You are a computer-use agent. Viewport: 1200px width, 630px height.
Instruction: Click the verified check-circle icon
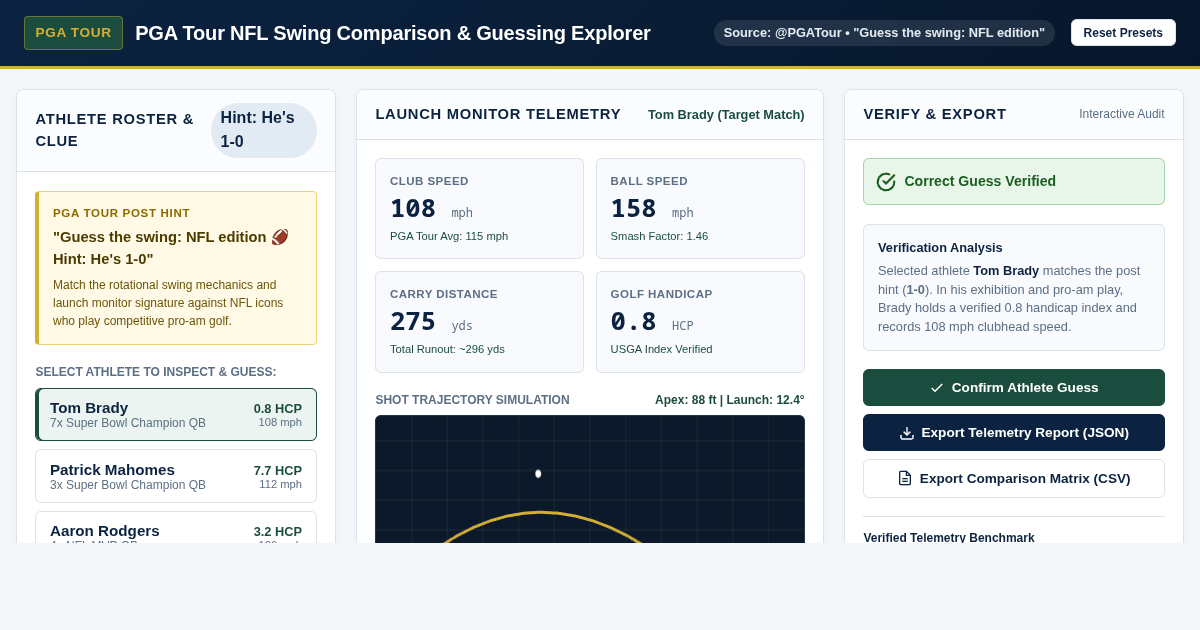point(886,182)
